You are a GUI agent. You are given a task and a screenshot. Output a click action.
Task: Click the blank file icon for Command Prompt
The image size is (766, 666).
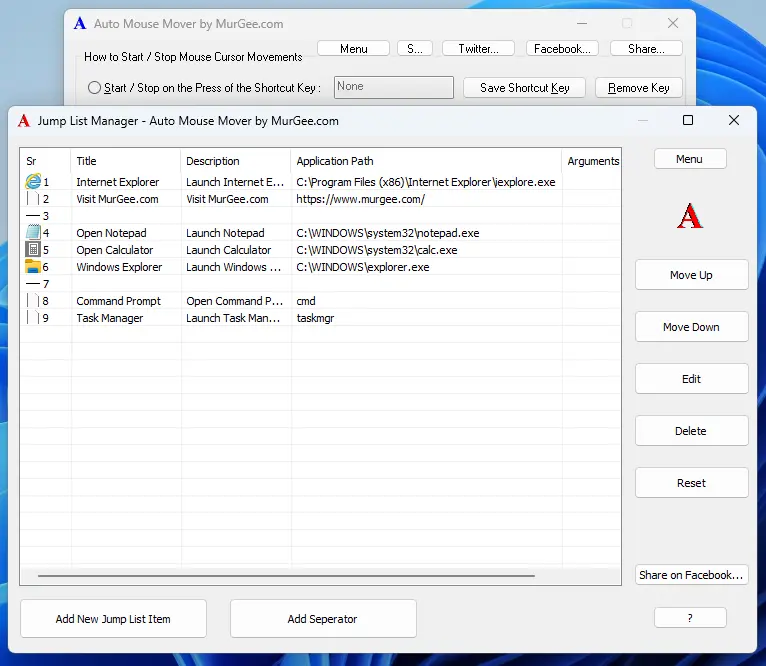(33, 301)
